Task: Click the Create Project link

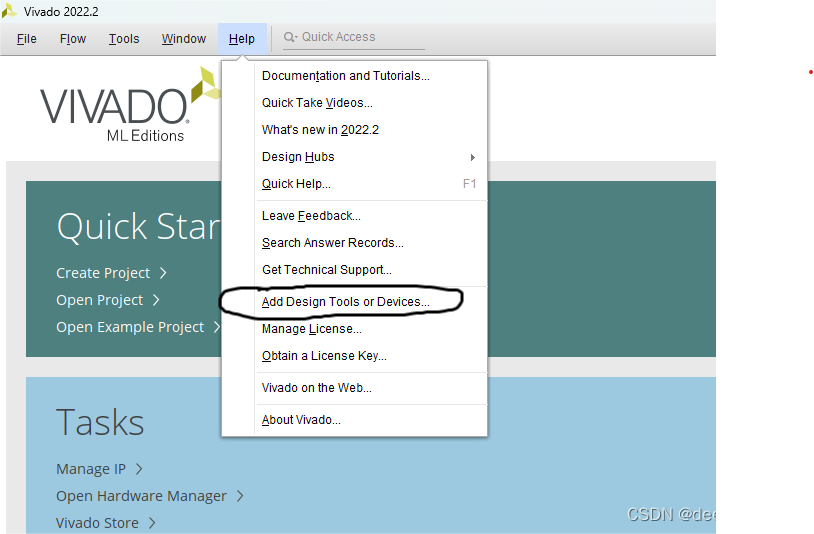Action: [x=103, y=273]
